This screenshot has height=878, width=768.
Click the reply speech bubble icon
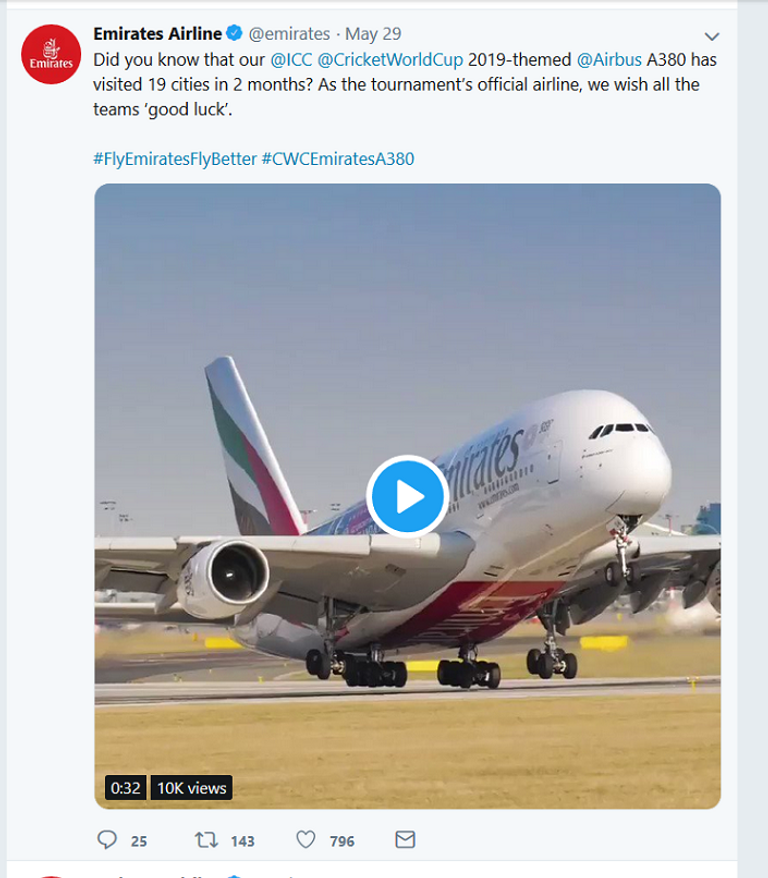point(108,840)
